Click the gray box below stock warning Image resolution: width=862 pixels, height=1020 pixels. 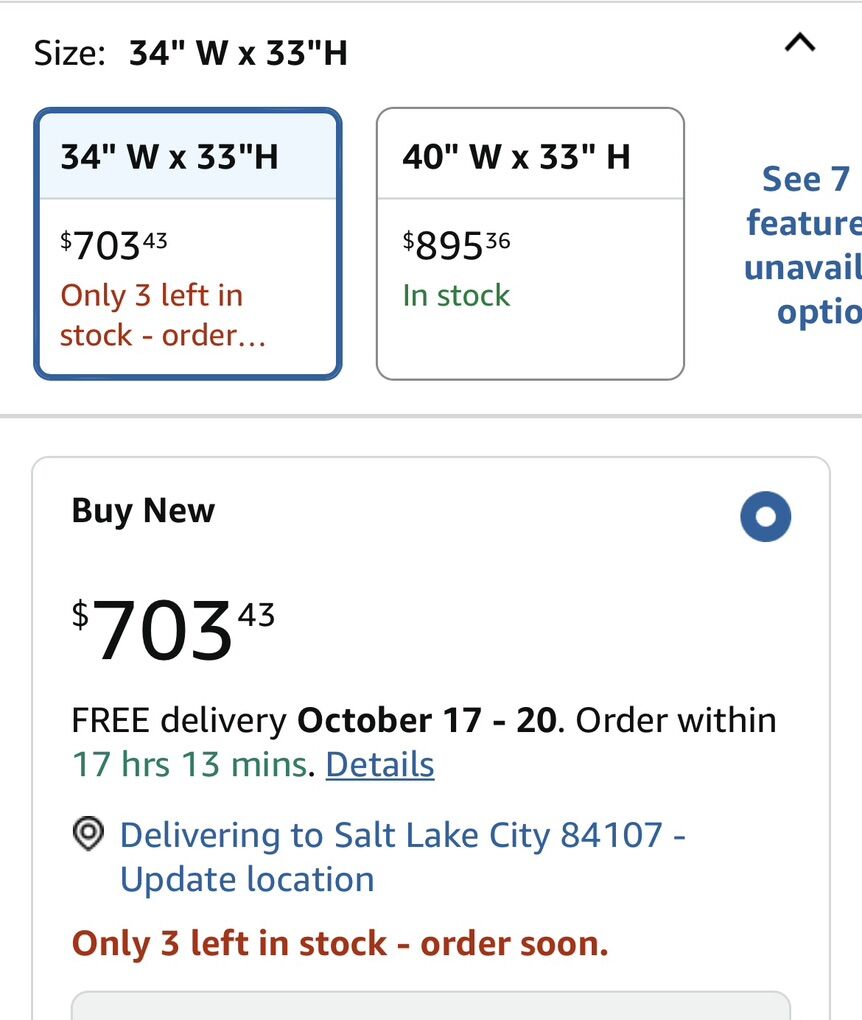pyautogui.click(x=430, y=1004)
